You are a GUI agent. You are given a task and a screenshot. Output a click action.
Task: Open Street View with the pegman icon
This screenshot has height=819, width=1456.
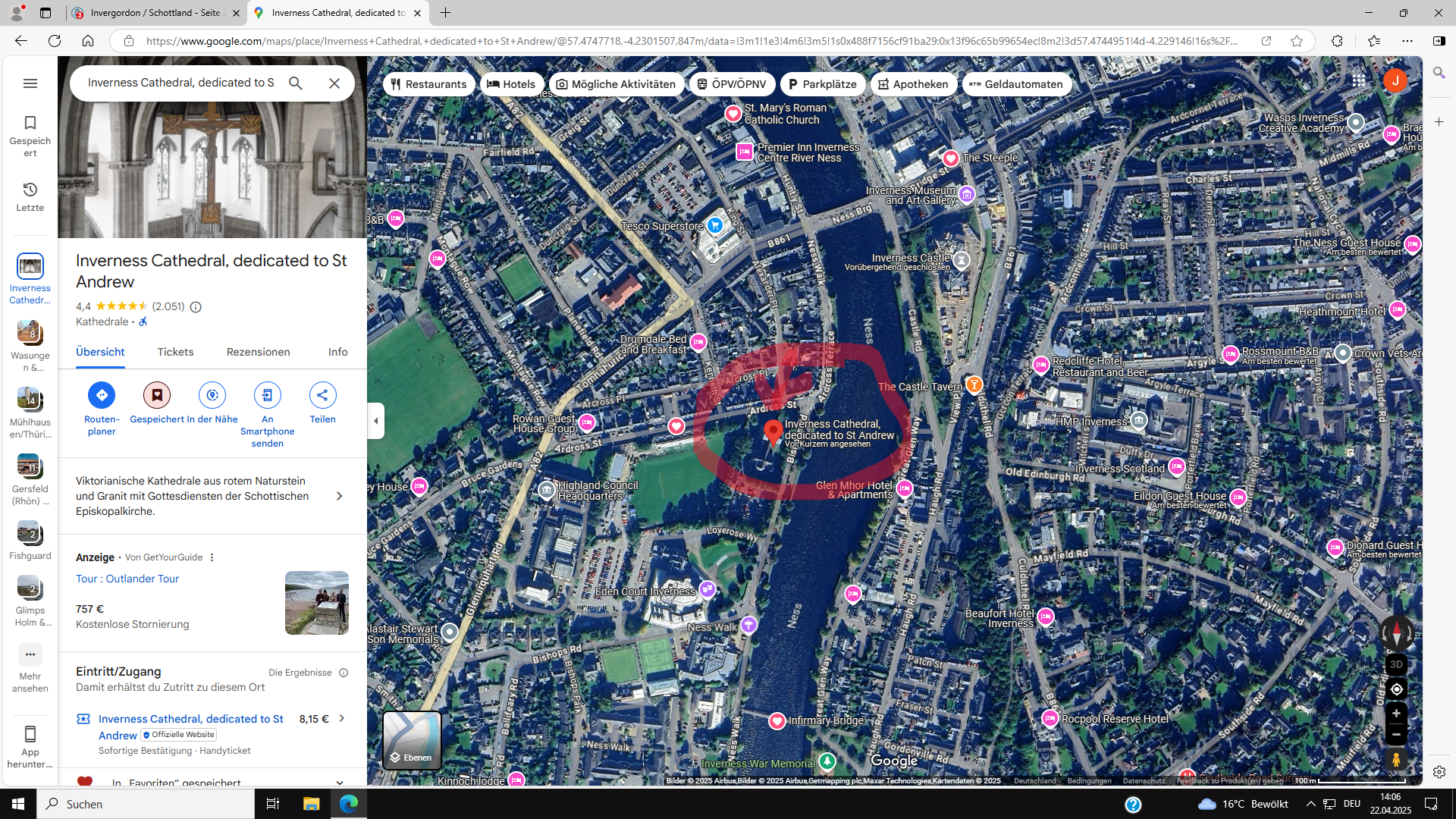(1396, 759)
